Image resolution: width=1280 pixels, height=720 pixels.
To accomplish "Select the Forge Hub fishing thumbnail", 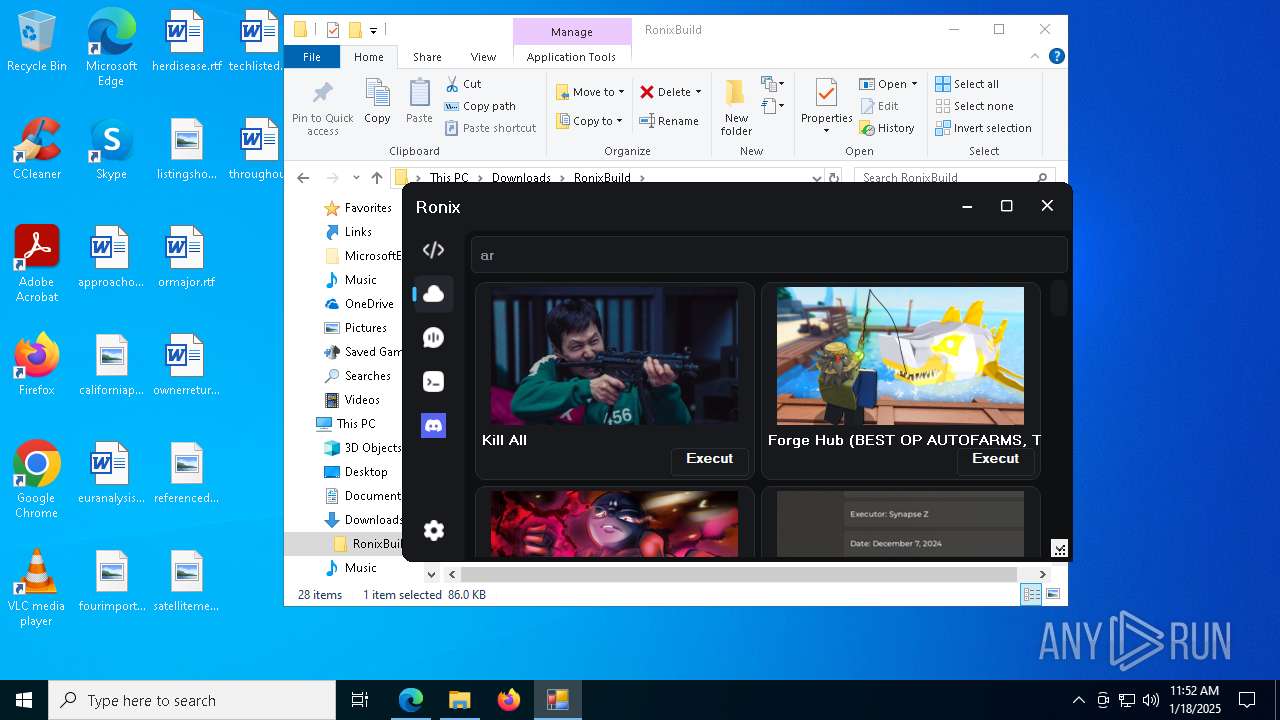I will [x=900, y=357].
